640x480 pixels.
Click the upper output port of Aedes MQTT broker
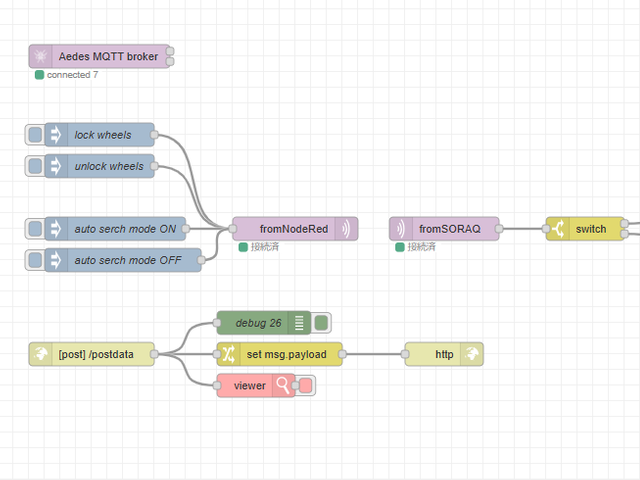pyautogui.click(x=170, y=51)
